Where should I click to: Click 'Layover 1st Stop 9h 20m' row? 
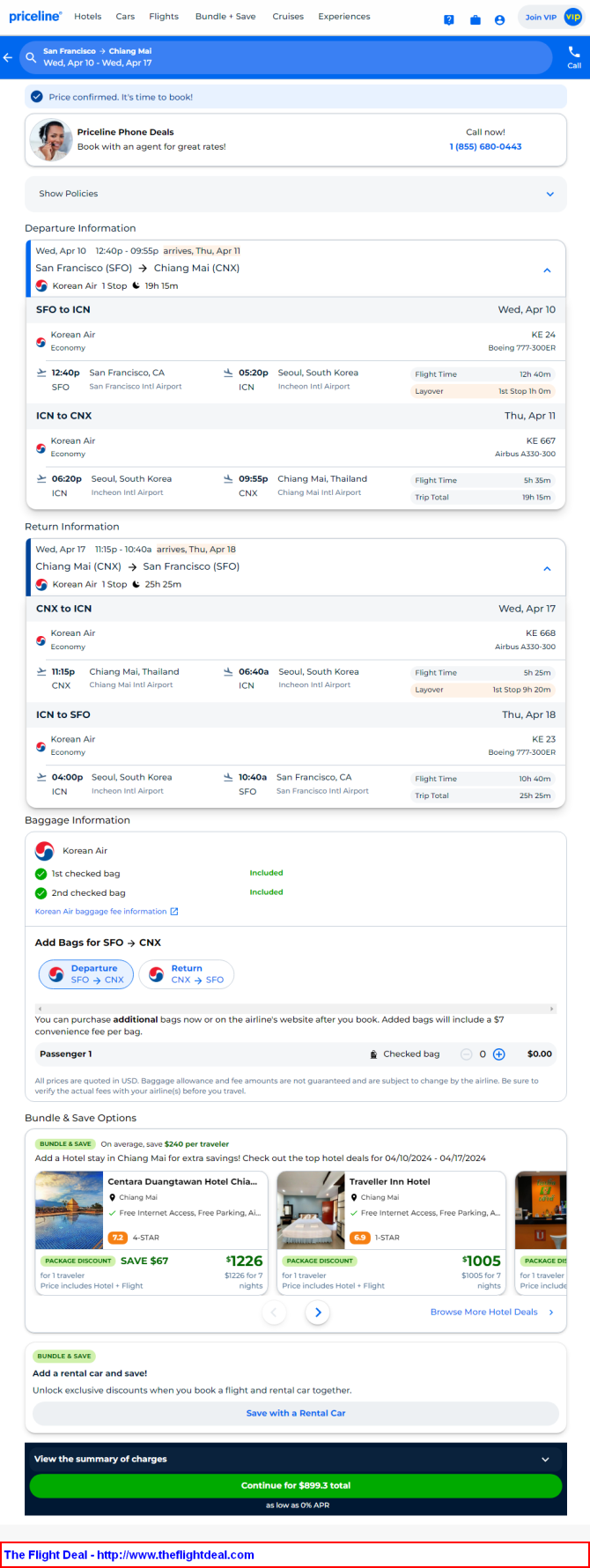point(483,690)
